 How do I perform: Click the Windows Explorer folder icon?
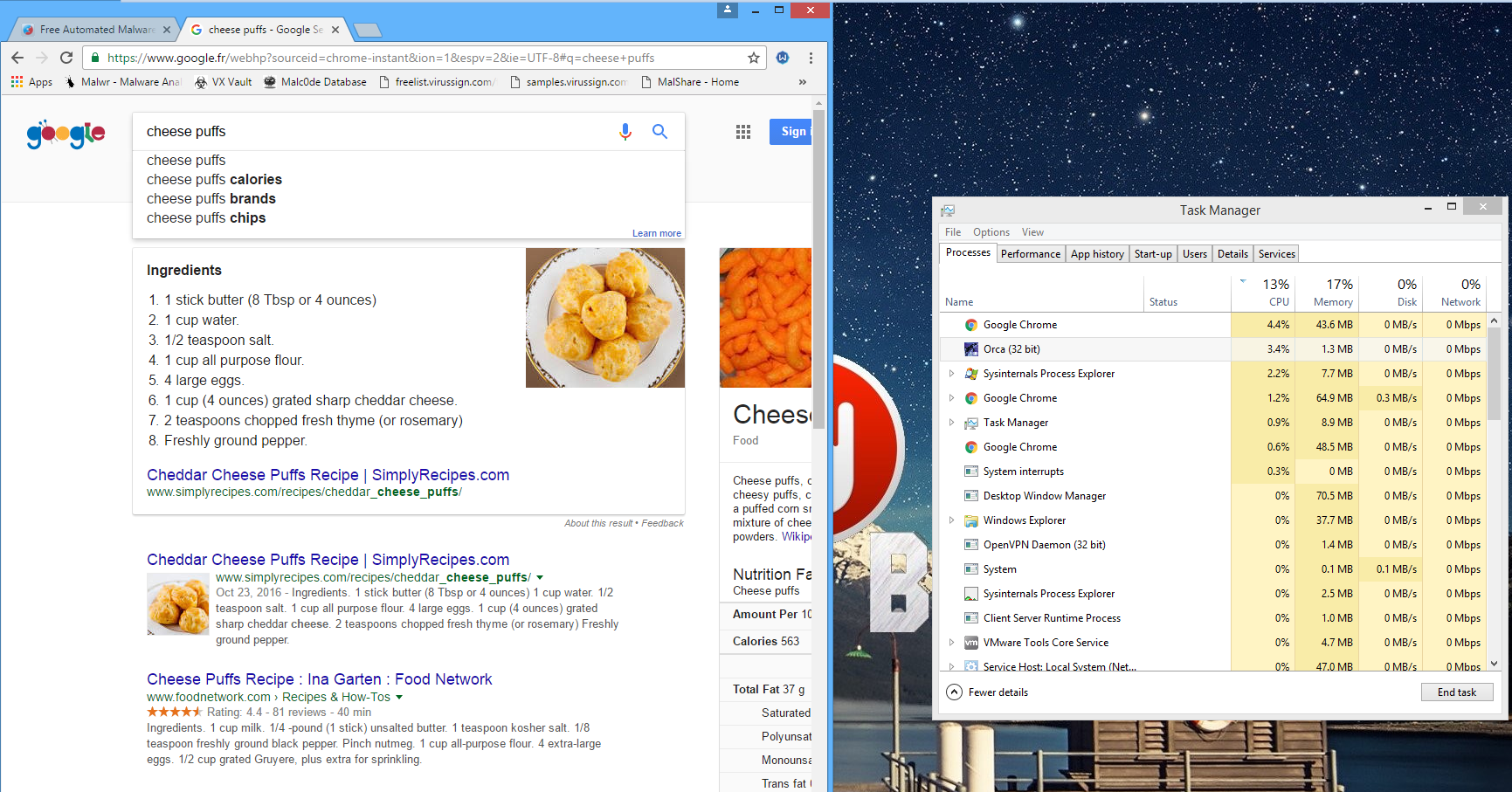coord(971,520)
